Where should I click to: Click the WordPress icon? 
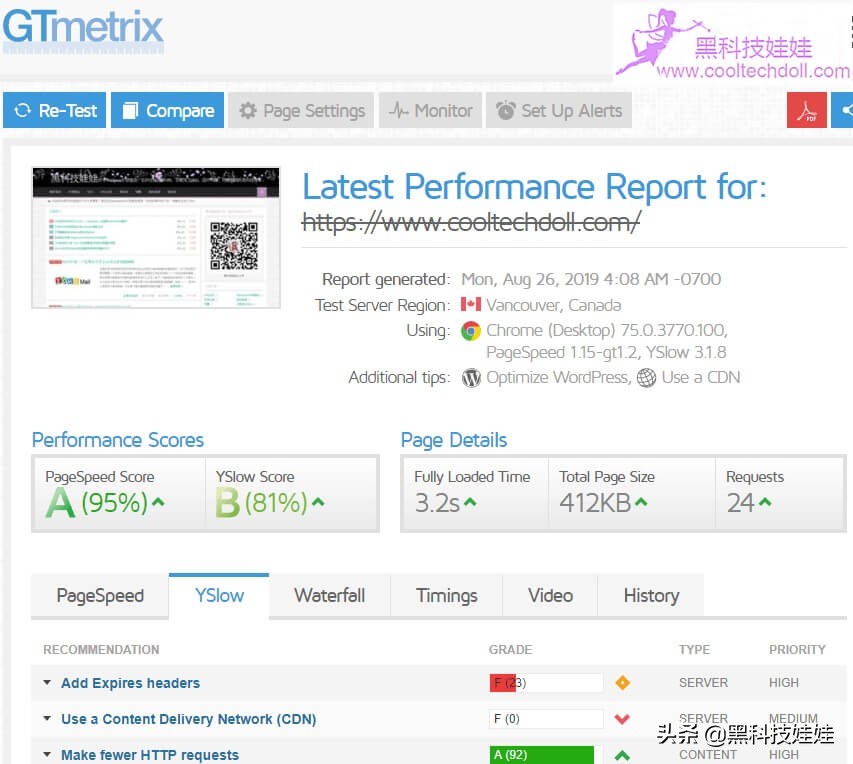click(x=471, y=378)
